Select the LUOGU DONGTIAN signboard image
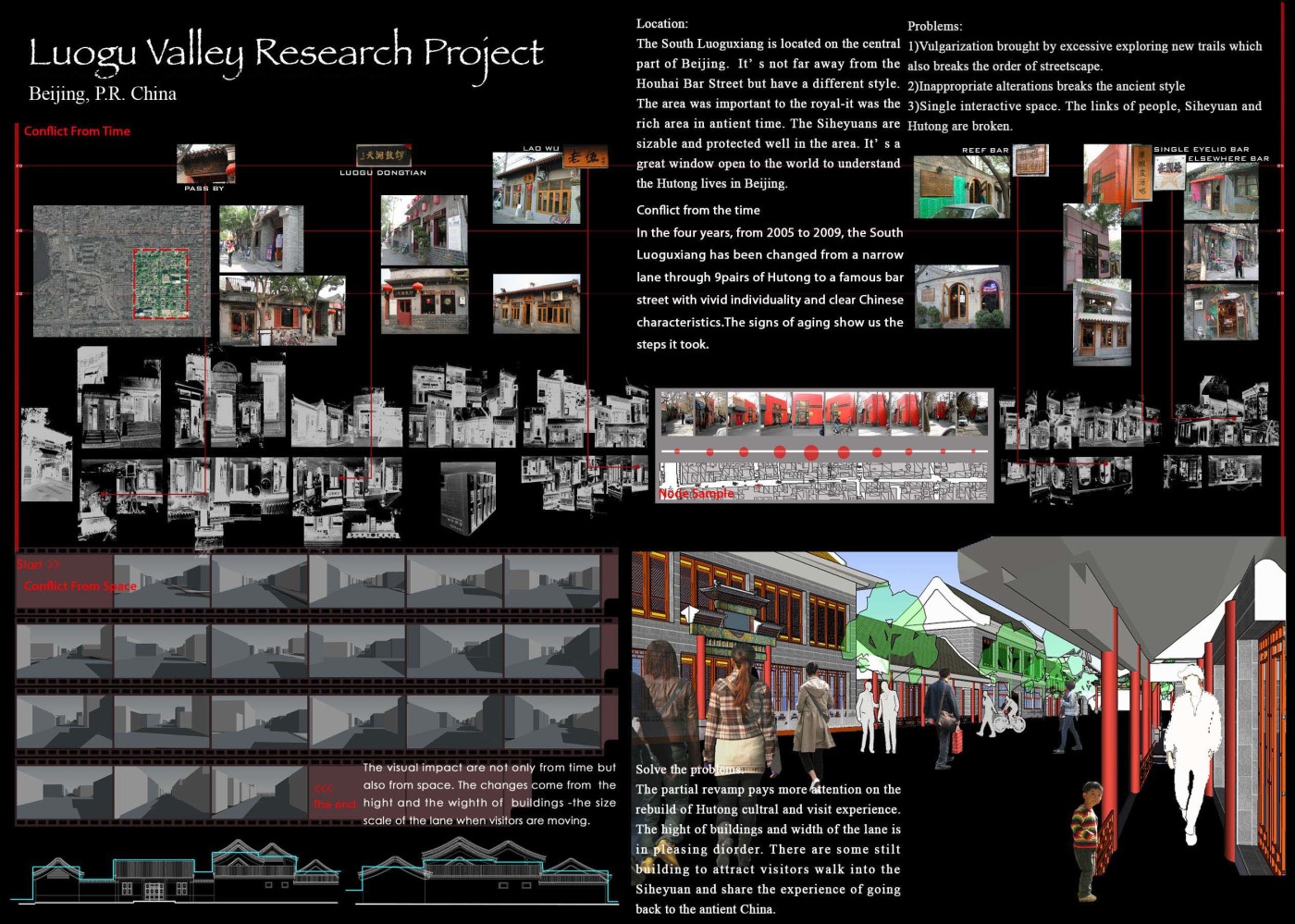 coord(382,154)
